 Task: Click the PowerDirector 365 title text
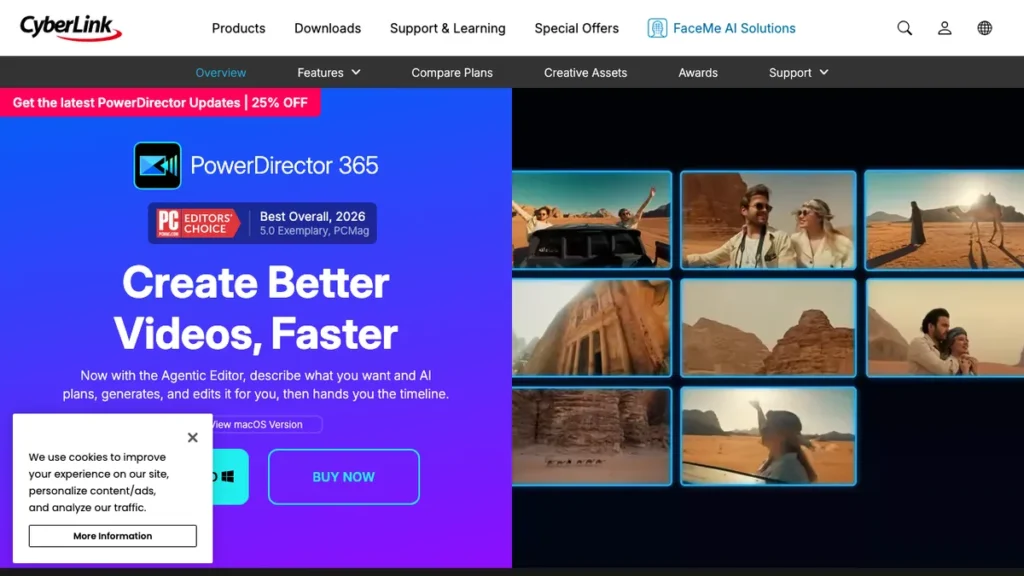pyautogui.click(x=284, y=165)
